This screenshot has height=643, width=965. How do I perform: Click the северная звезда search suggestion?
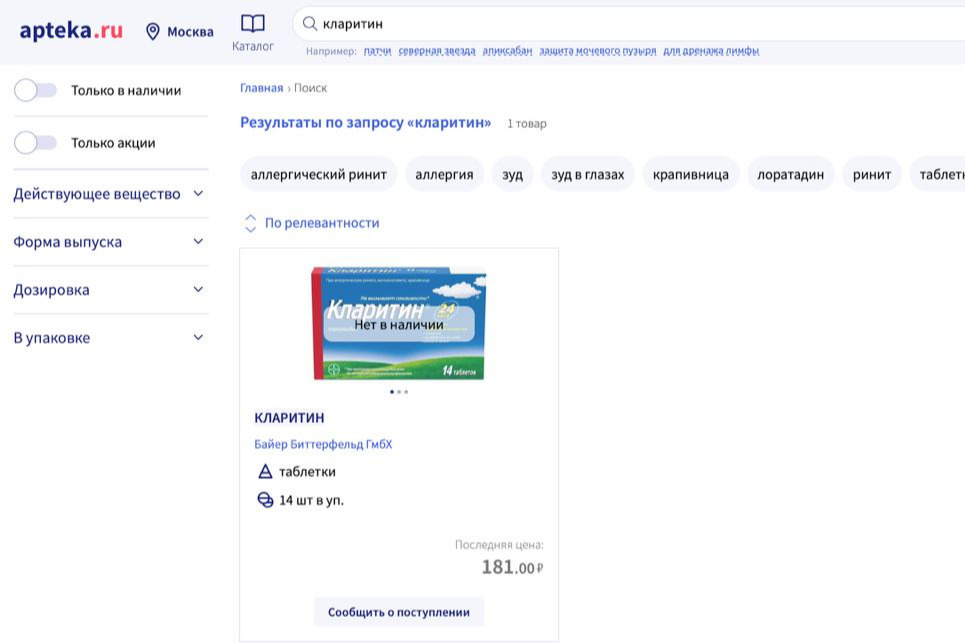click(x=437, y=50)
